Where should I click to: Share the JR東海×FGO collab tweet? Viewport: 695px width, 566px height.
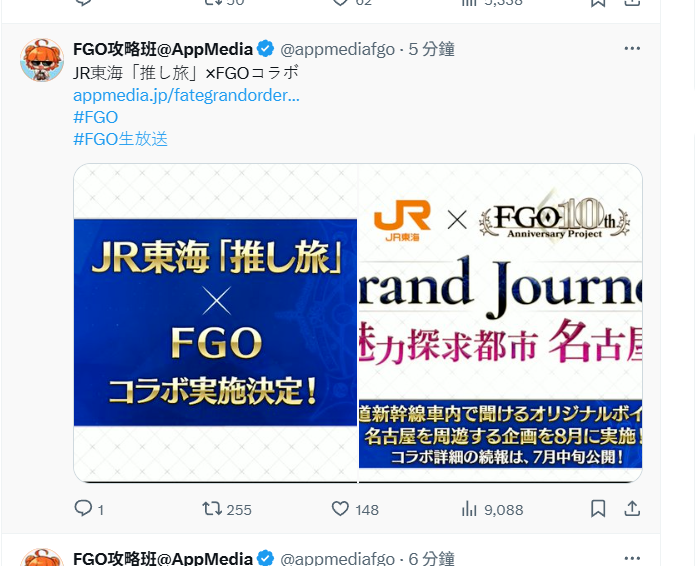[x=632, y=508]
